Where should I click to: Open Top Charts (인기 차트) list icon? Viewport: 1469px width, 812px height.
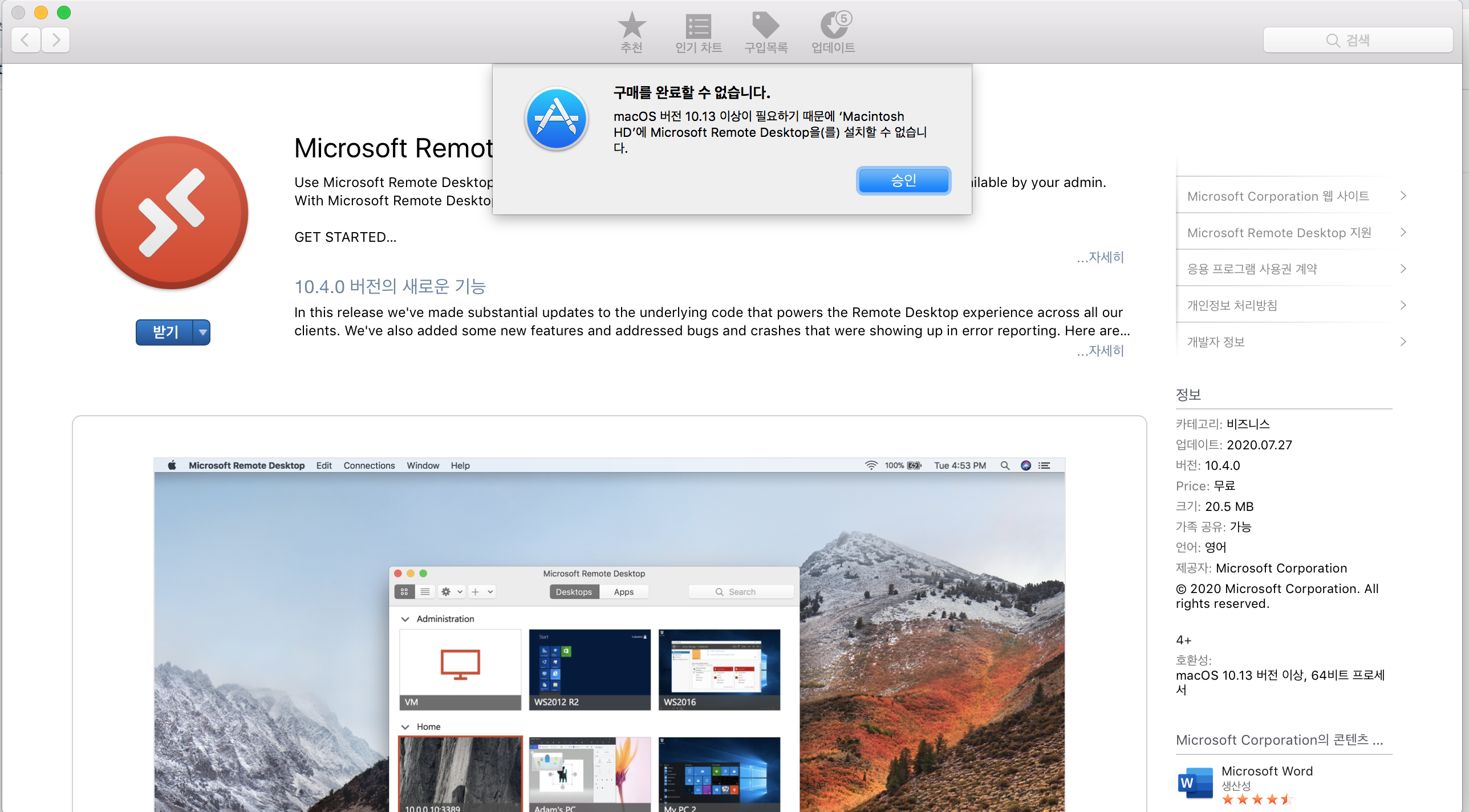tap(698, 26)
